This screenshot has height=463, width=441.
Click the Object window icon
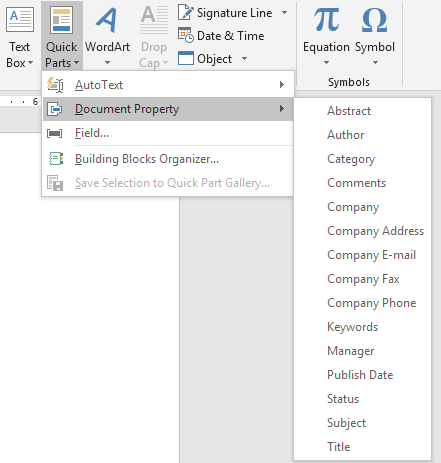coord(185,58)
